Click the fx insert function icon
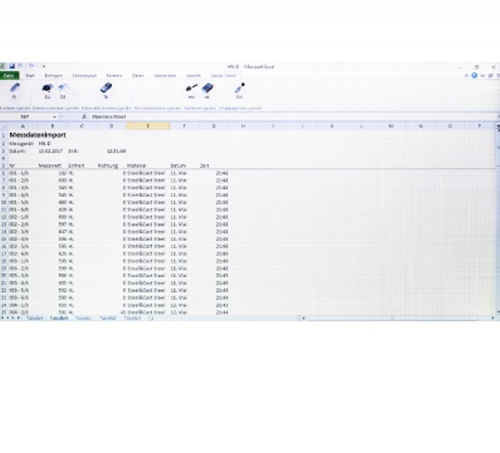 [x=84, y=117]
